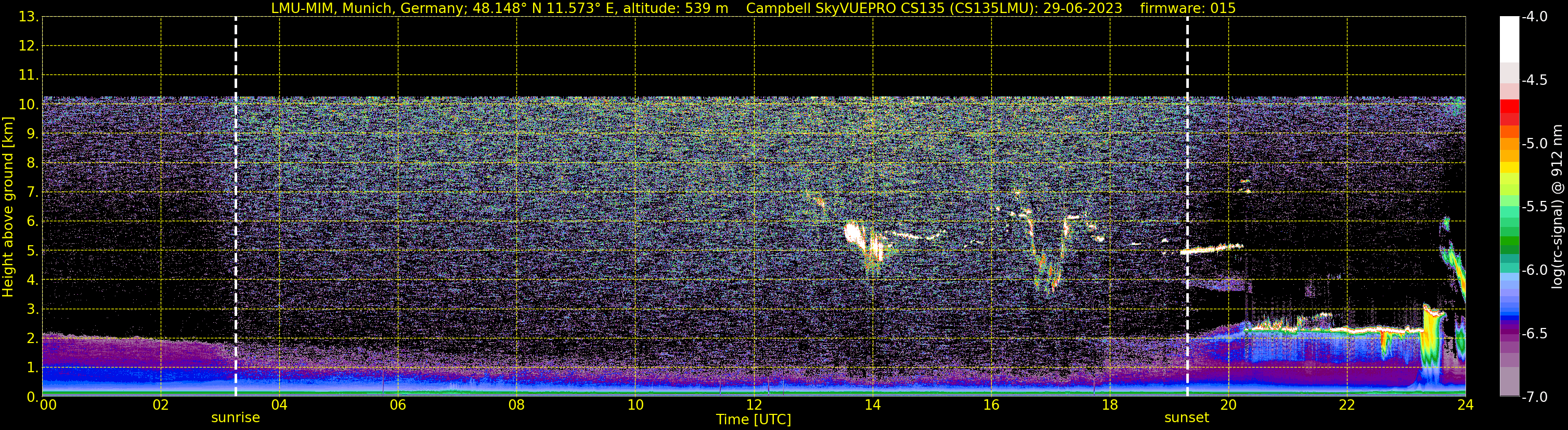Click the '-6.5' colorbar tick label
This screenshot has height=430, width=1568.
click(x=1535, y=333)
